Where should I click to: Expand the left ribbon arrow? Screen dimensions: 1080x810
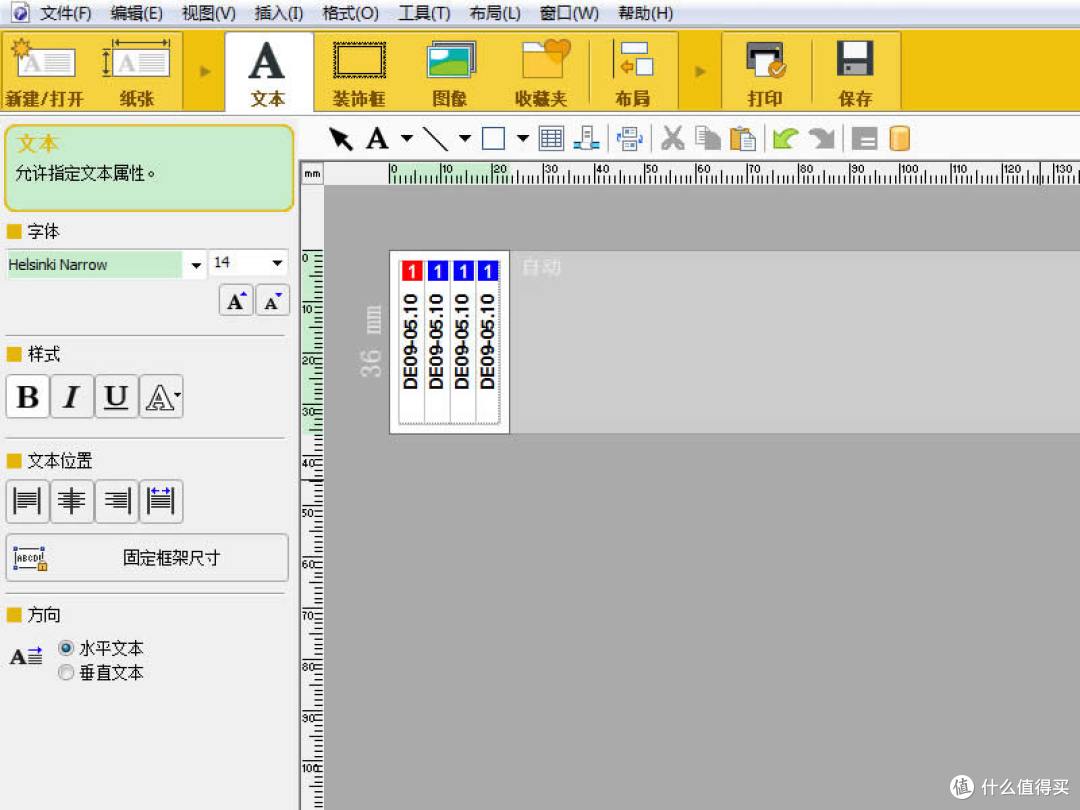tap(205, 72)
